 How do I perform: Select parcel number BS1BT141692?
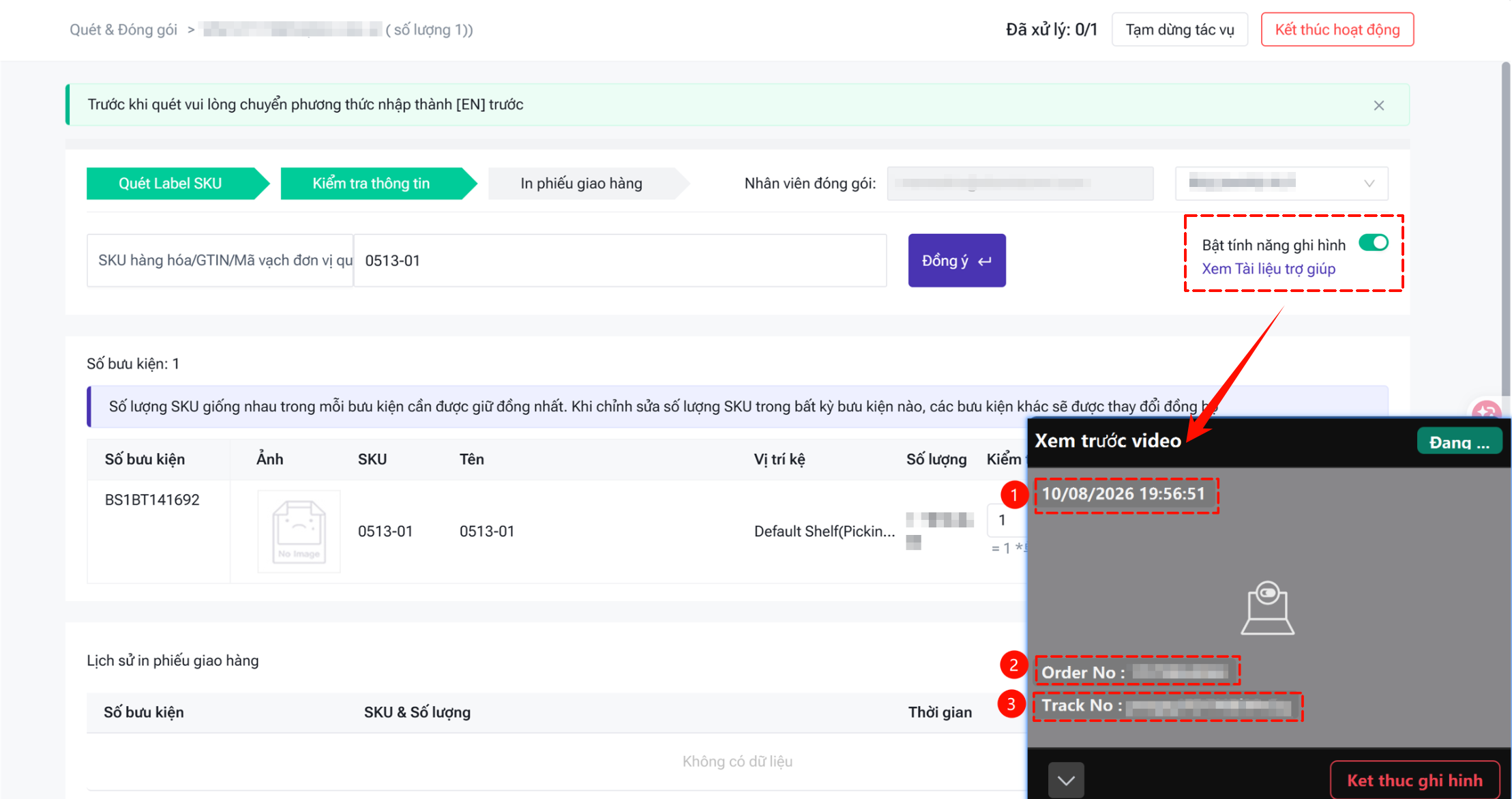coord(152,499)
